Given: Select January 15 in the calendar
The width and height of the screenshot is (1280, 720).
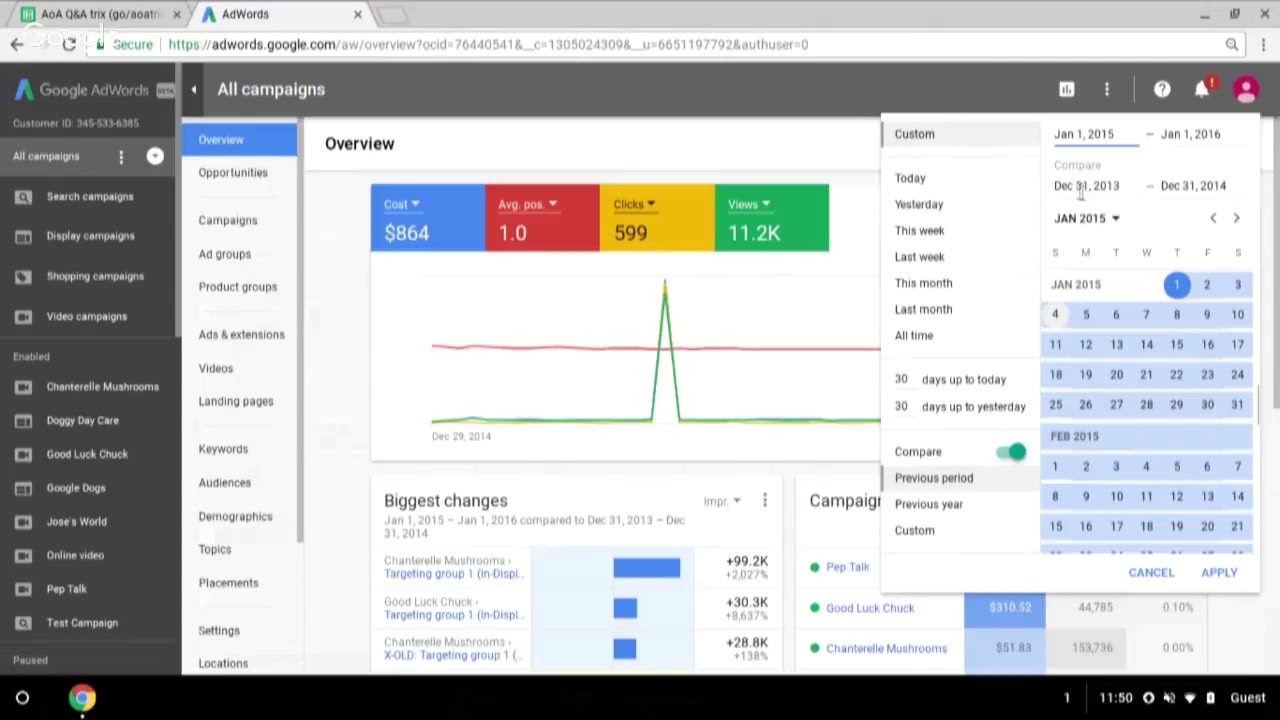Looking at the screenshot, I should click(x=1177, y=345).
